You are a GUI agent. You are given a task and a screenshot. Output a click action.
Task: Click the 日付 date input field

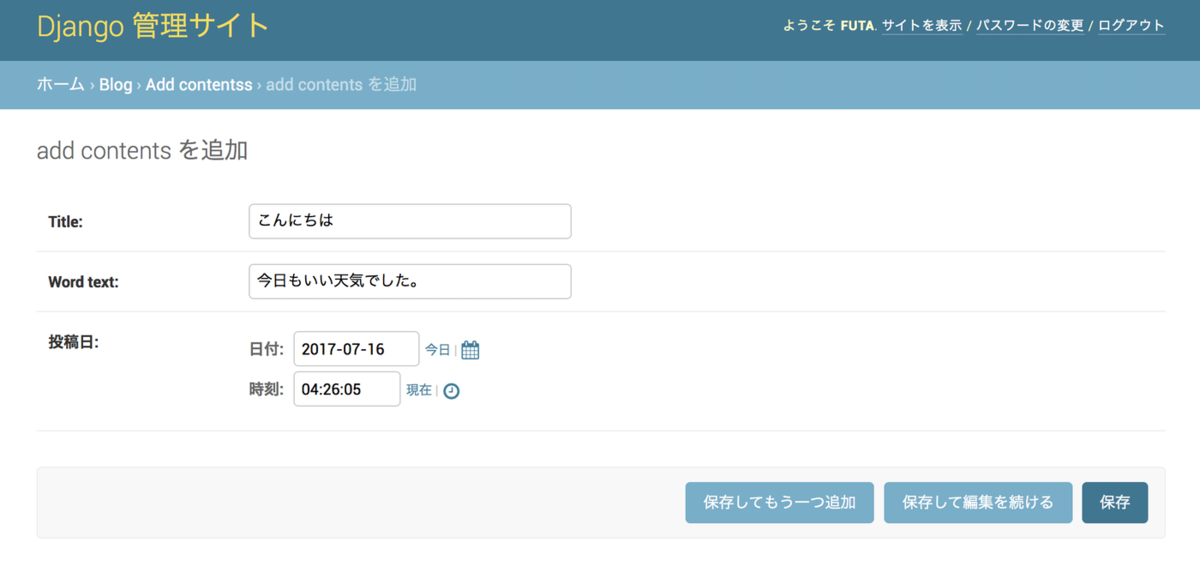point(356,349)
